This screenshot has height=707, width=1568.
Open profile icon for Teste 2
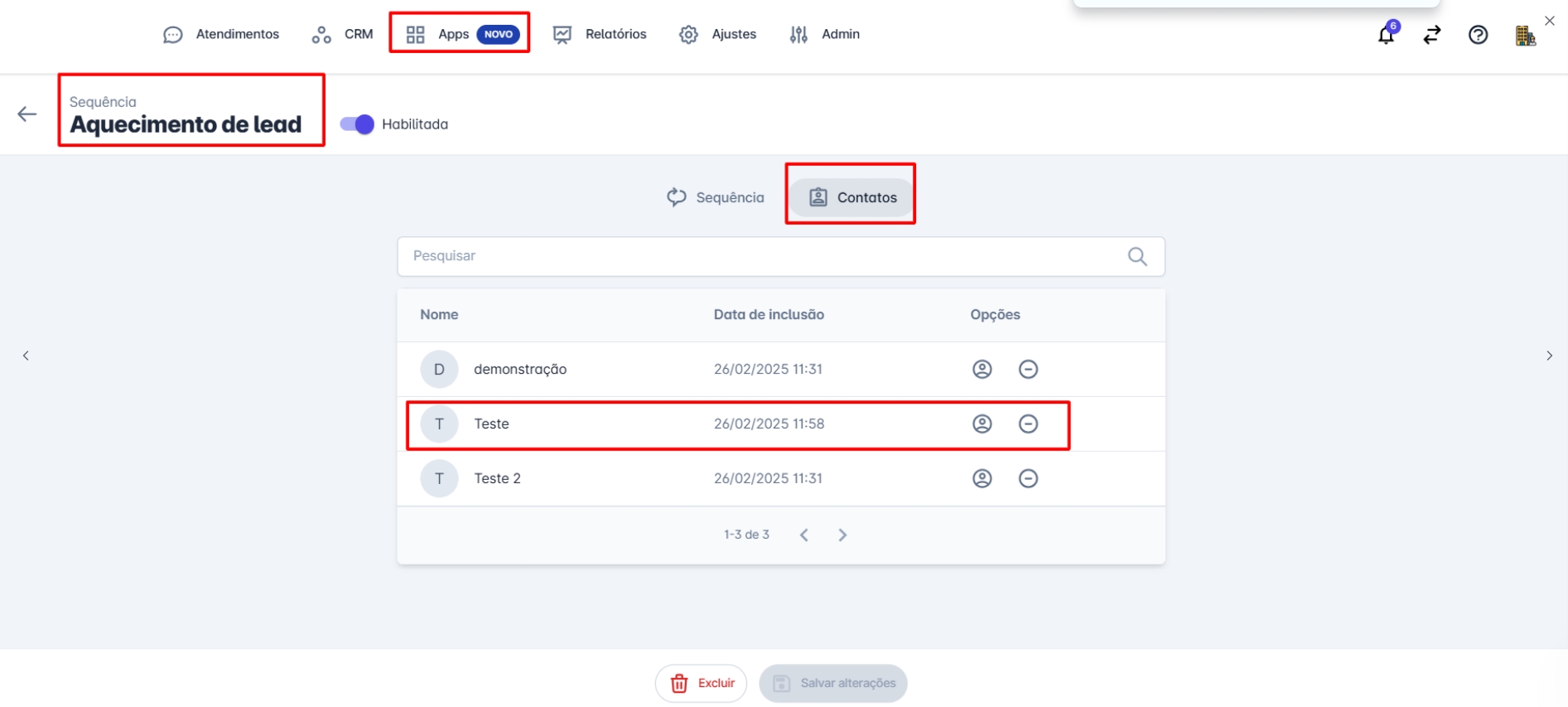tap(982, 479)
